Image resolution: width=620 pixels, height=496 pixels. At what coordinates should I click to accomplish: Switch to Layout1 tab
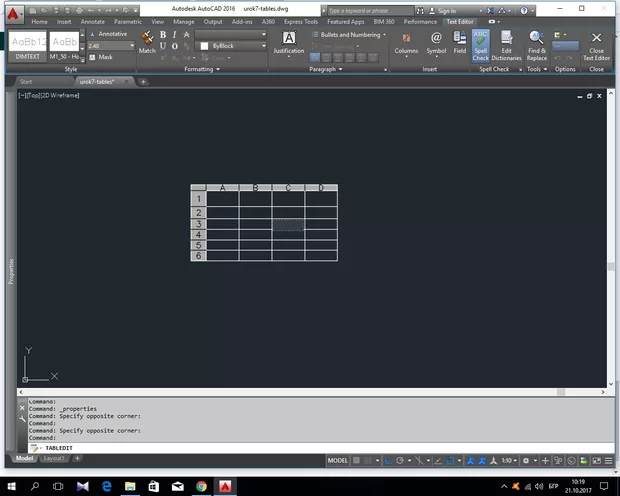[x=54, y=459]
